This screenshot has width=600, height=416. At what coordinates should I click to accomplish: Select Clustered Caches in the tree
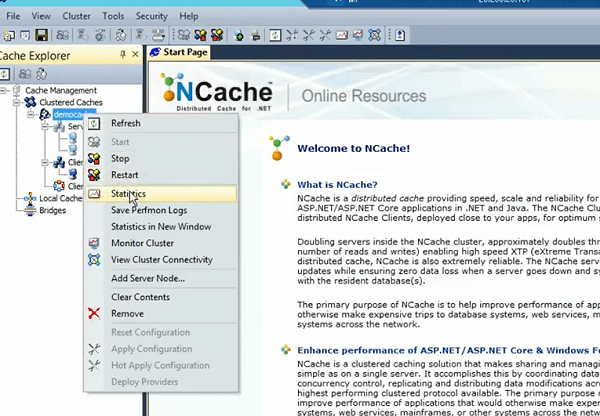(x=71, y=102)
